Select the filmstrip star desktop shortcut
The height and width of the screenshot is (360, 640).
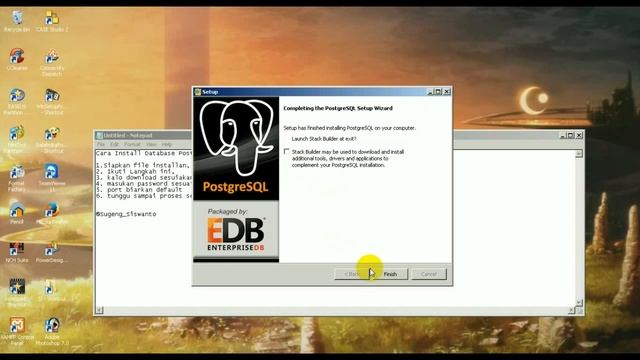(17, 287)
